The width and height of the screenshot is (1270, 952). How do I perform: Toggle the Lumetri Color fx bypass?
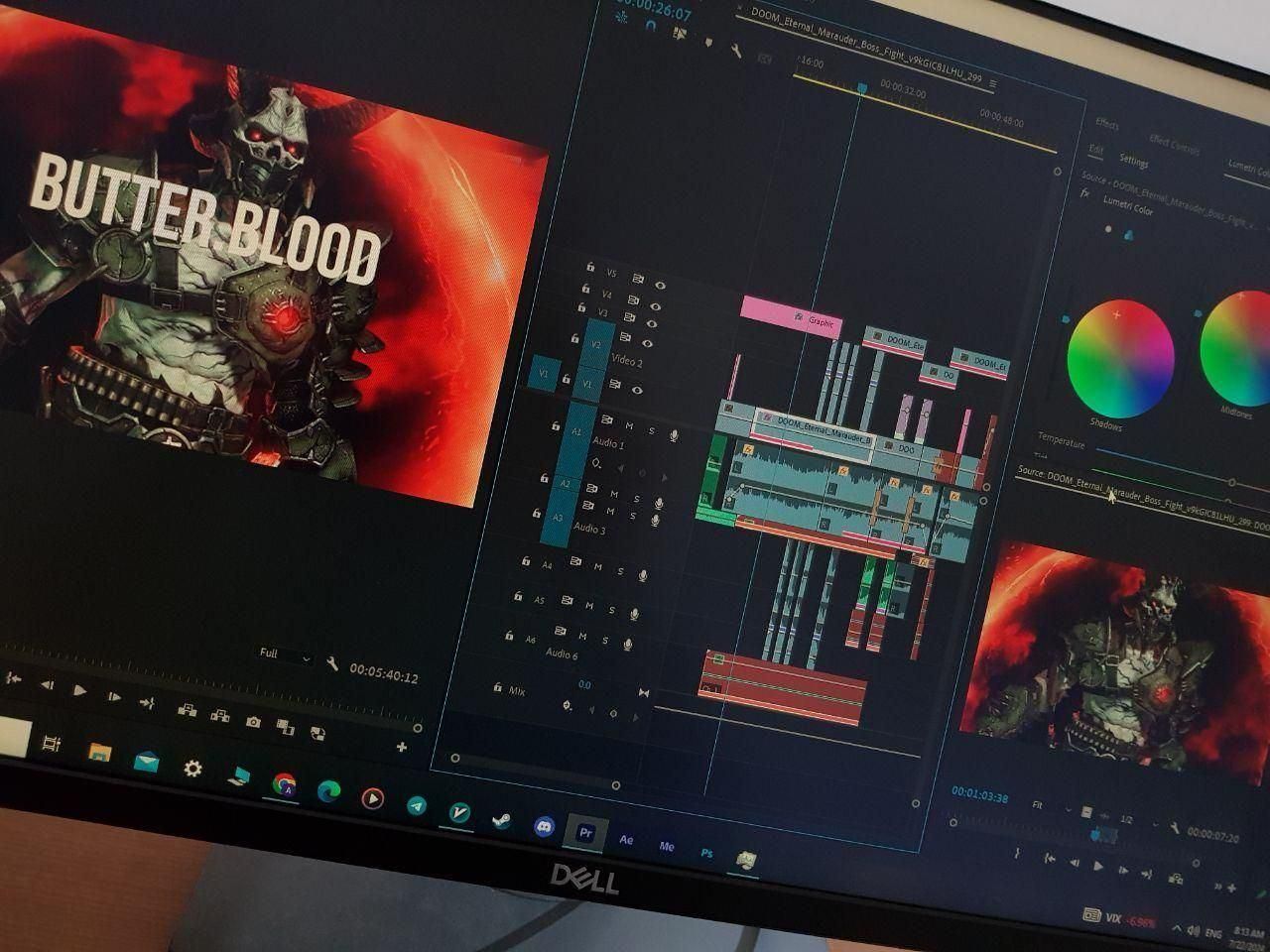1085,194
